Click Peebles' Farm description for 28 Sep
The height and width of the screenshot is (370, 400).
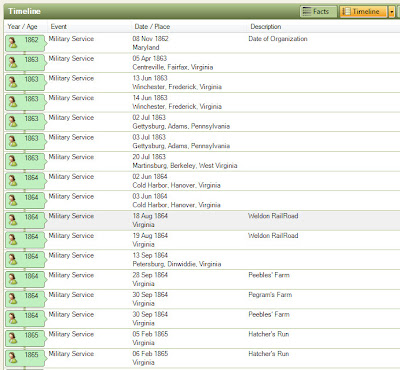pos(269,275)
